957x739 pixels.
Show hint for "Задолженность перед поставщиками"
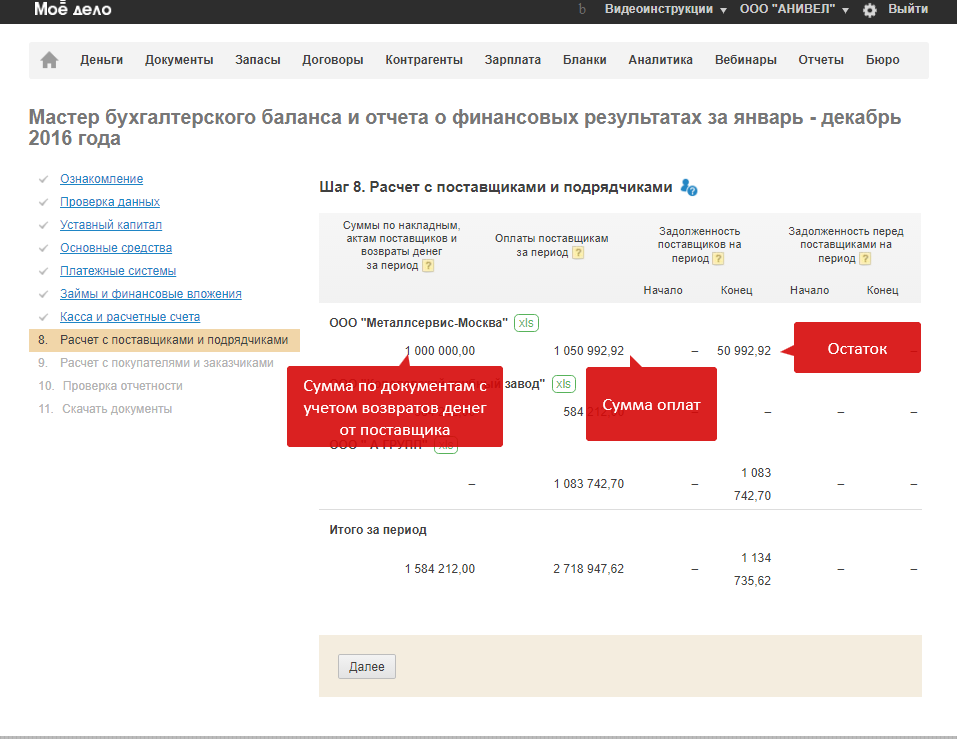(865, 259)
